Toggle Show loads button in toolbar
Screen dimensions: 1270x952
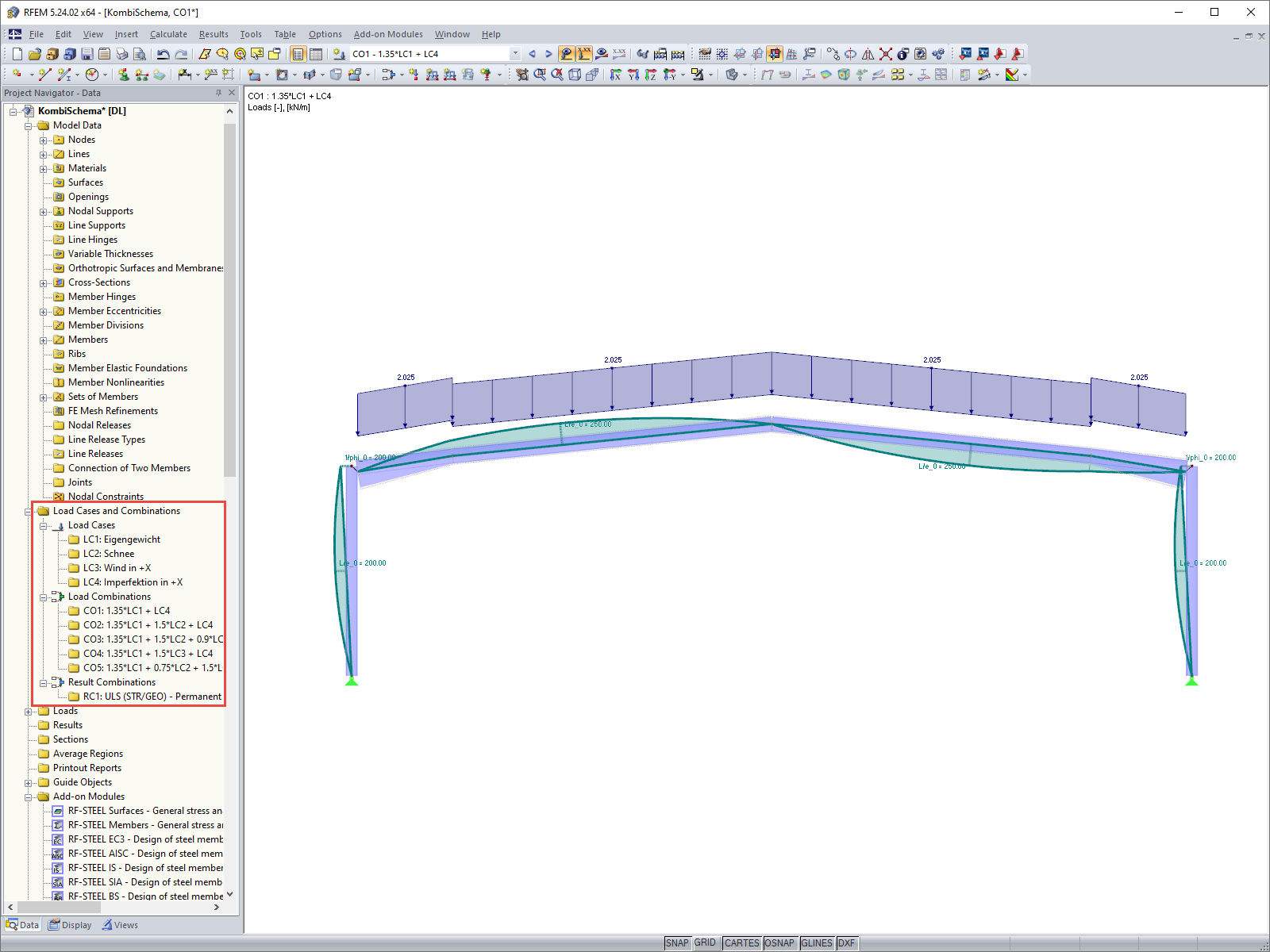567,54
